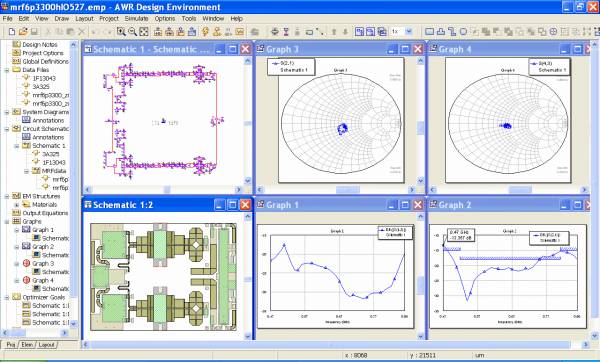Click the third blue layout view icon
Viewport: 600px width, 362px height.
click(382, 32)
